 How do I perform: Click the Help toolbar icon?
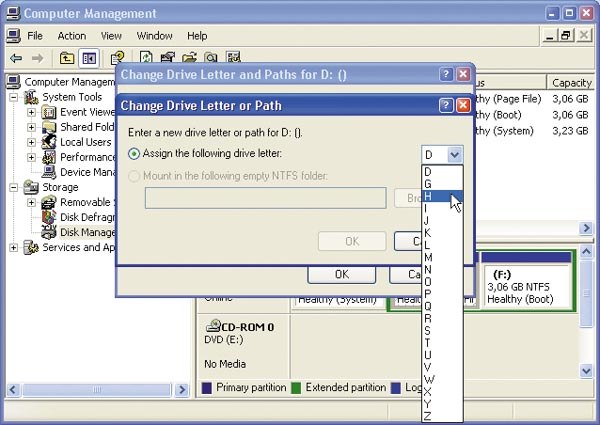(117, 59)
